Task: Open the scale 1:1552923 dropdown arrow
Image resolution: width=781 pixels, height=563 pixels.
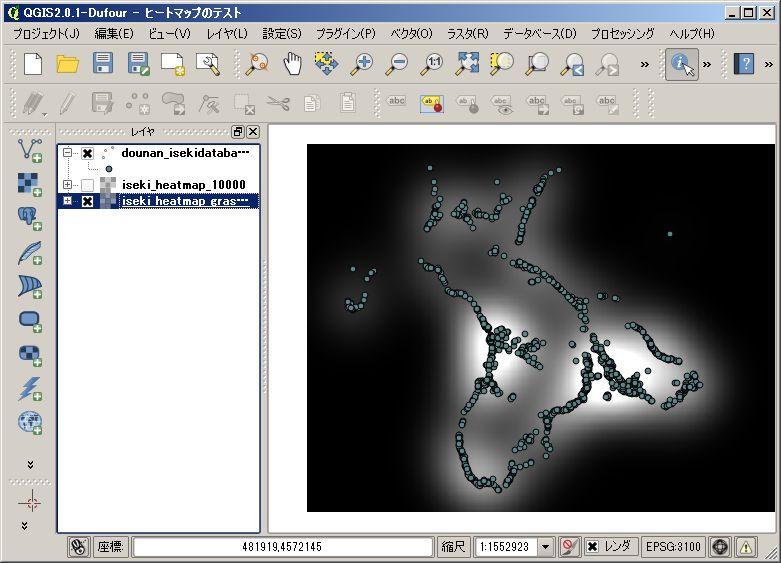Action: (545, 547)
